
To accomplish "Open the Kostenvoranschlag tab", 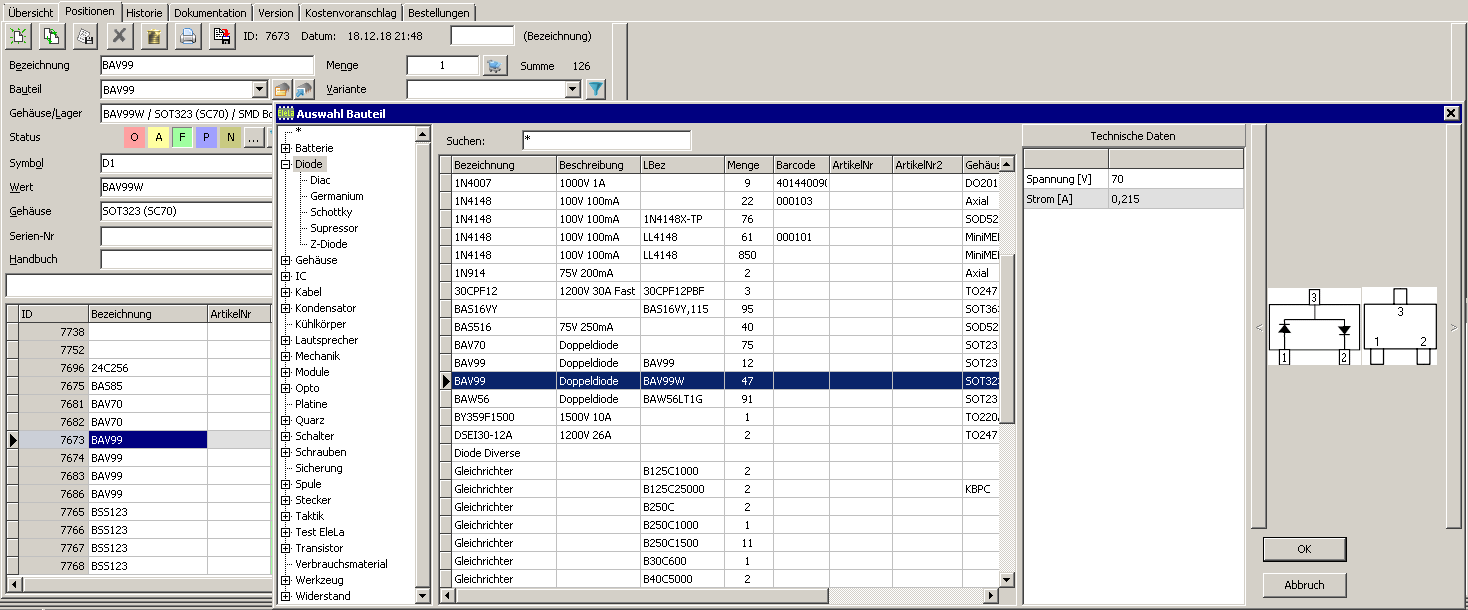I will [351, 12].
